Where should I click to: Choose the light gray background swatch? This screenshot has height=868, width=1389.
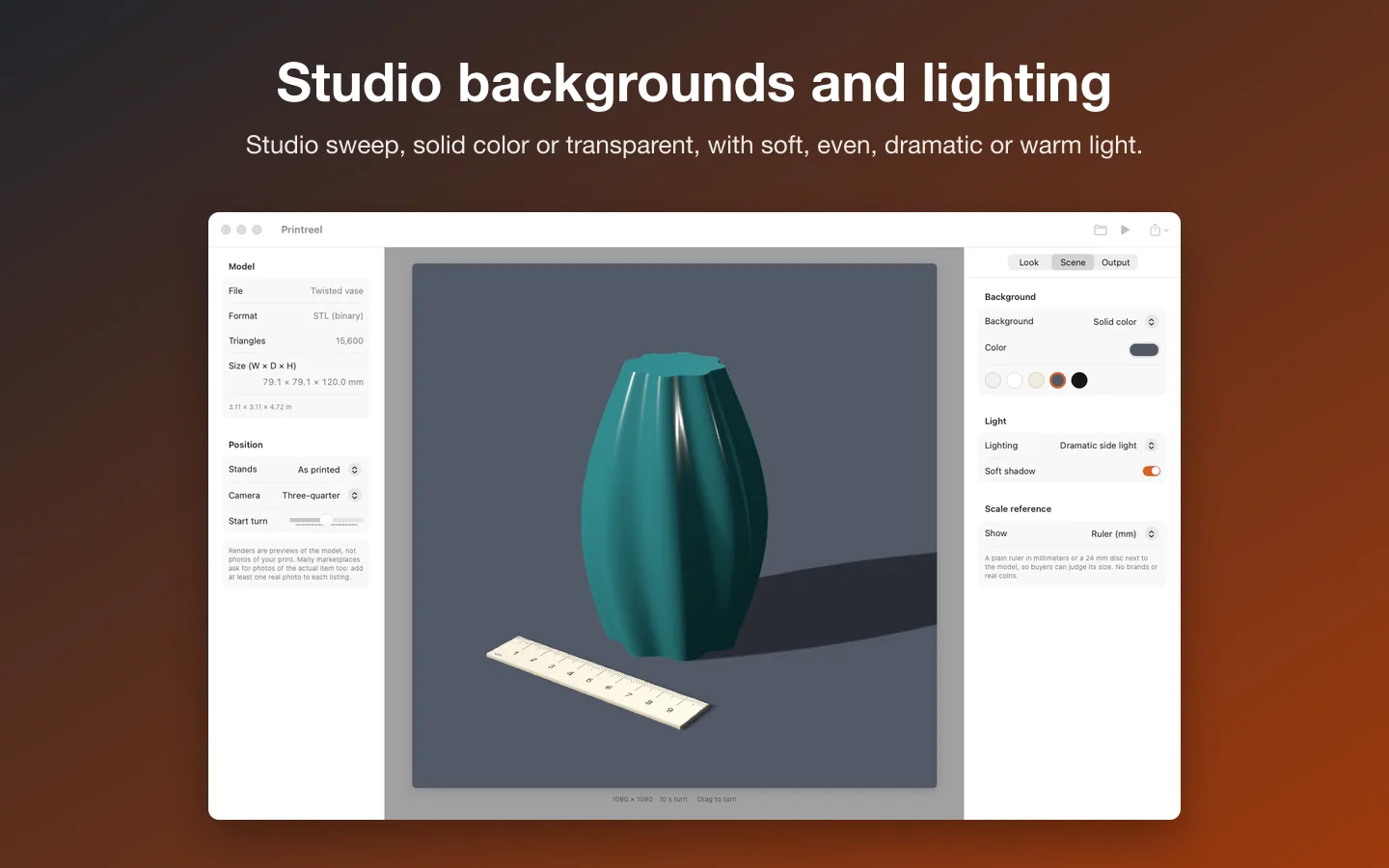993,380
